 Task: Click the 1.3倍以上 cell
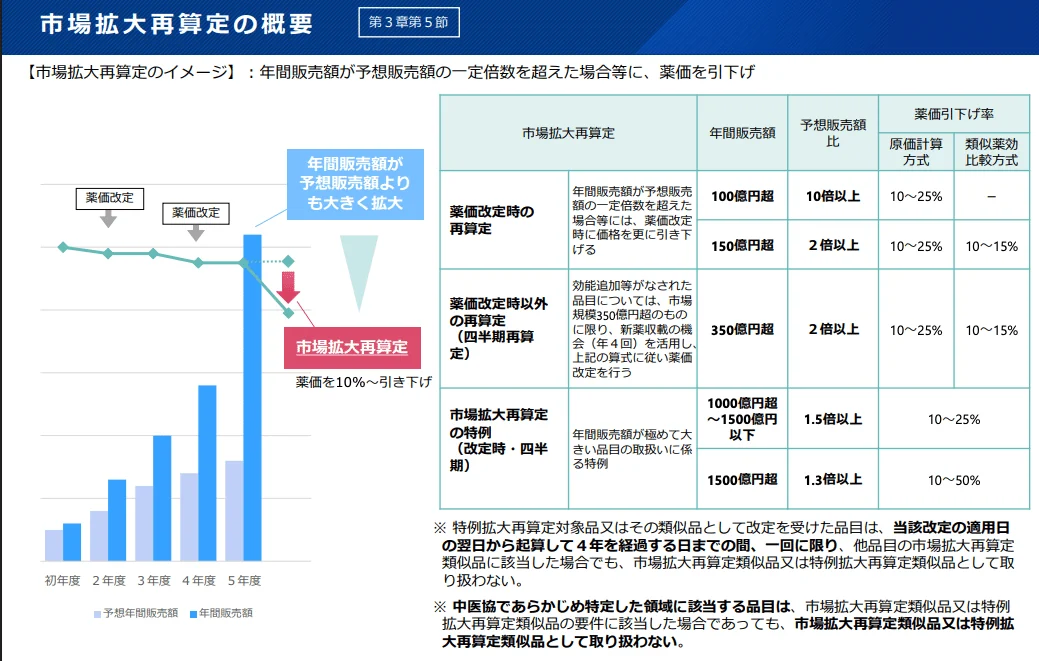(833, 480)
